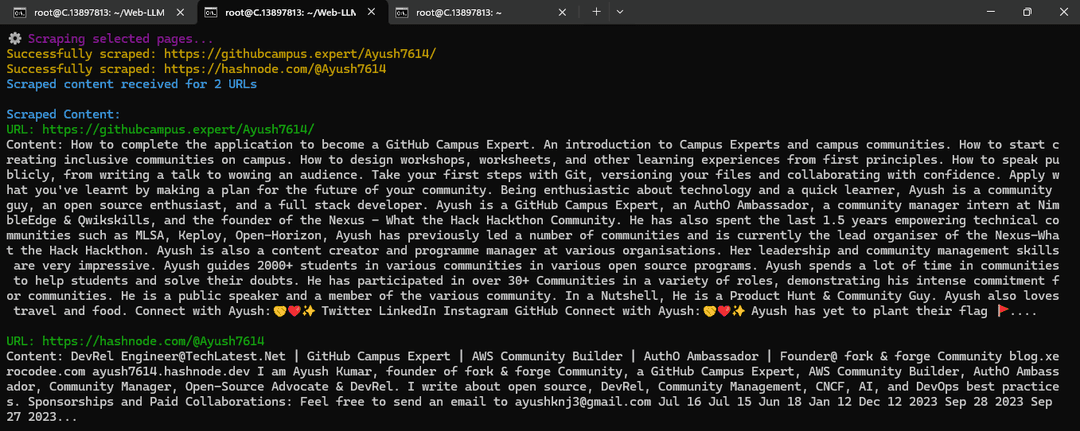
Task: Click 'Scraped content received for 2 URLs' text
Action: coord(132,85)
